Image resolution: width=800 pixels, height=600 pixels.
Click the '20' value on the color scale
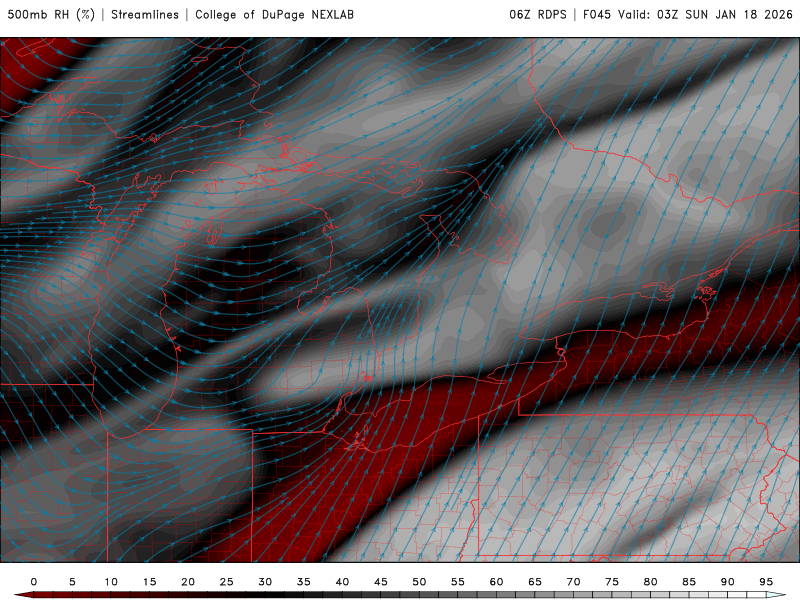(188, 582)
